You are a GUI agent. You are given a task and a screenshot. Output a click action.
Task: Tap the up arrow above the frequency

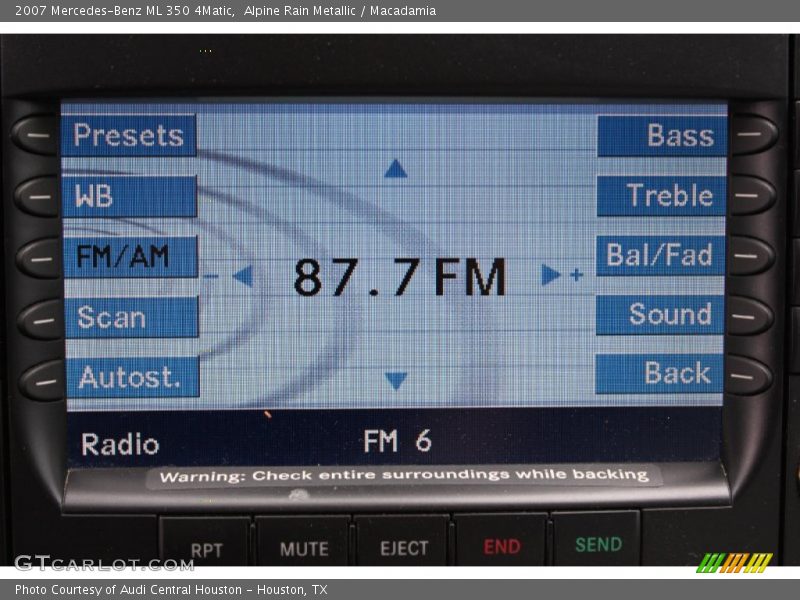click(x=396, y=169)
